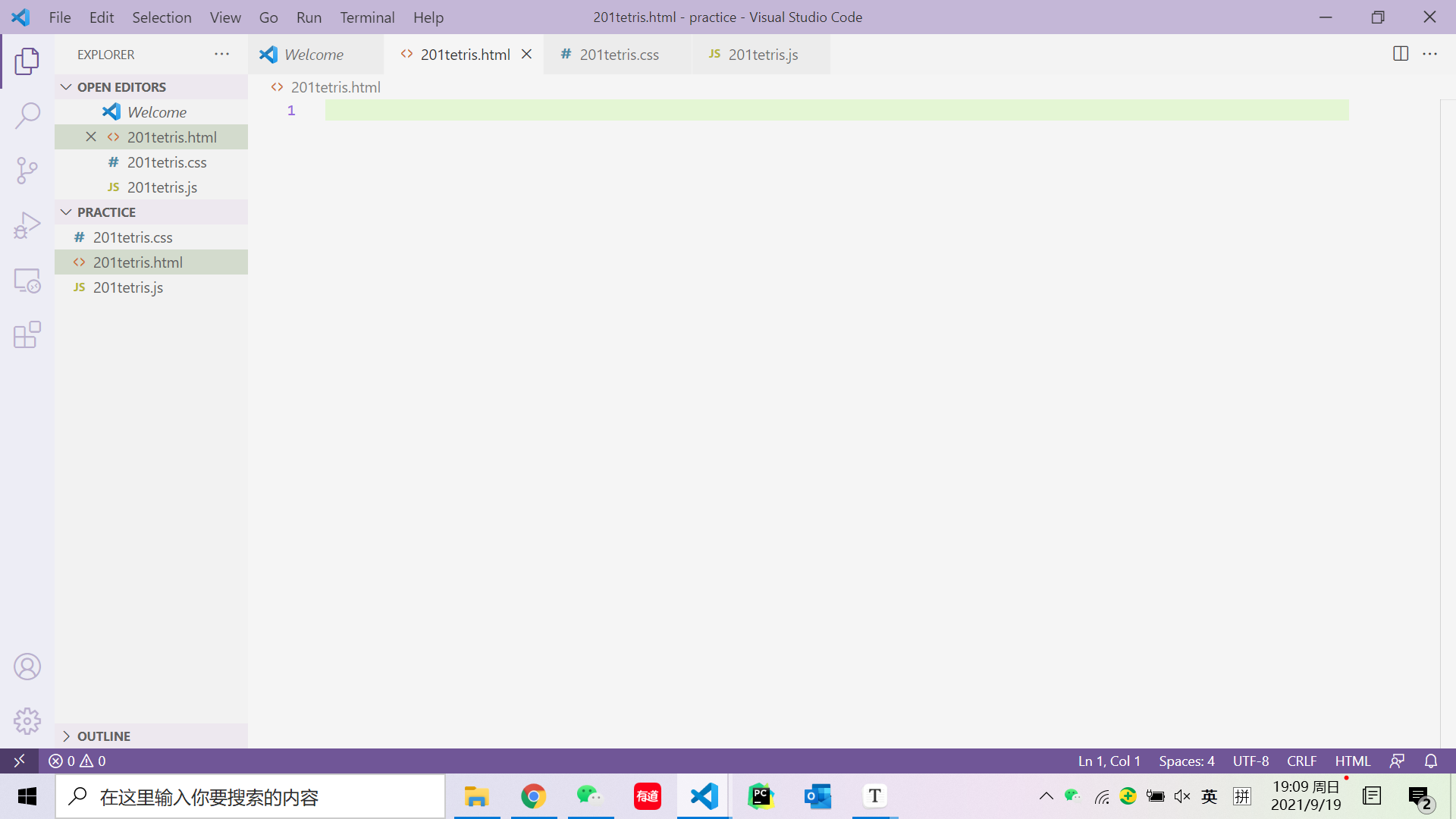Image resolution: width=1456 pixels, height=819 pixels.
Task: Click the Accounts icon in activity bar
Action: pyautogui.click(x=27, y=667)
